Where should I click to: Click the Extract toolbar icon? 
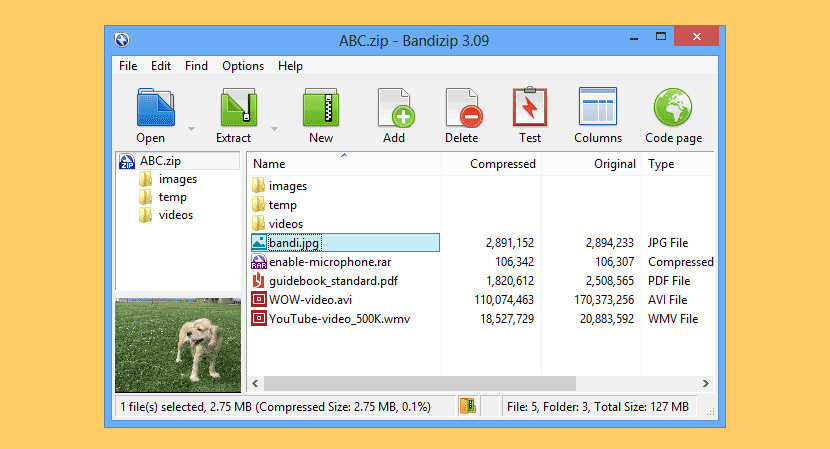[235, 108]
